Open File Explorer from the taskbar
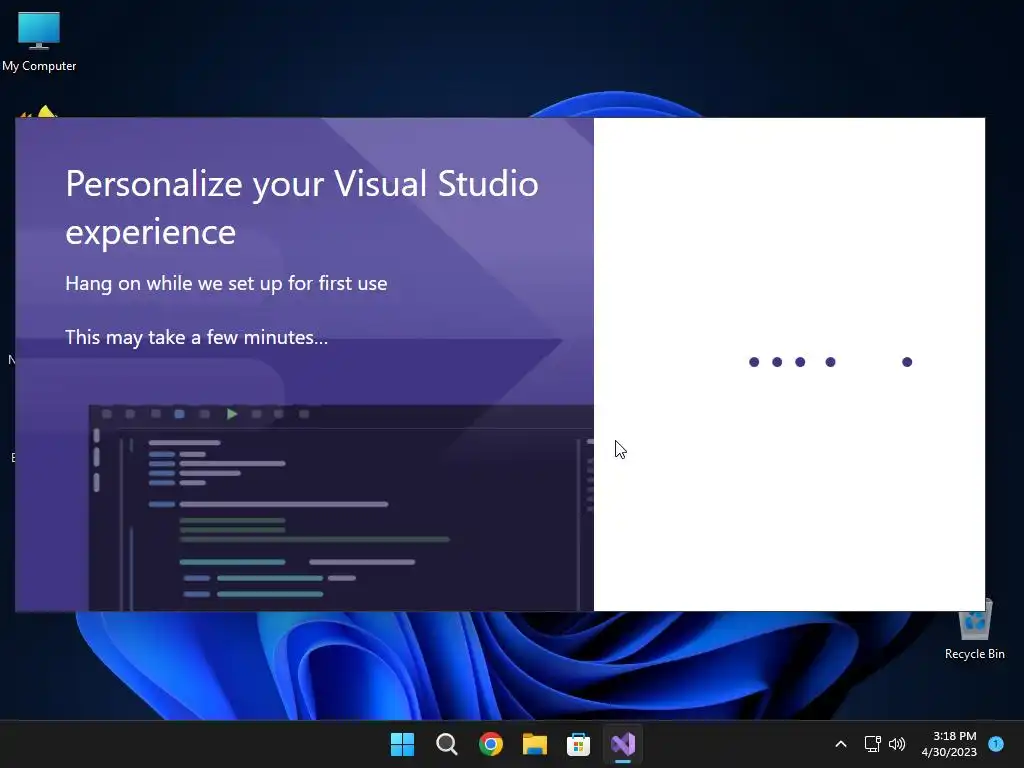This screenshot has width=1024, height=768. tap(534, 744)
